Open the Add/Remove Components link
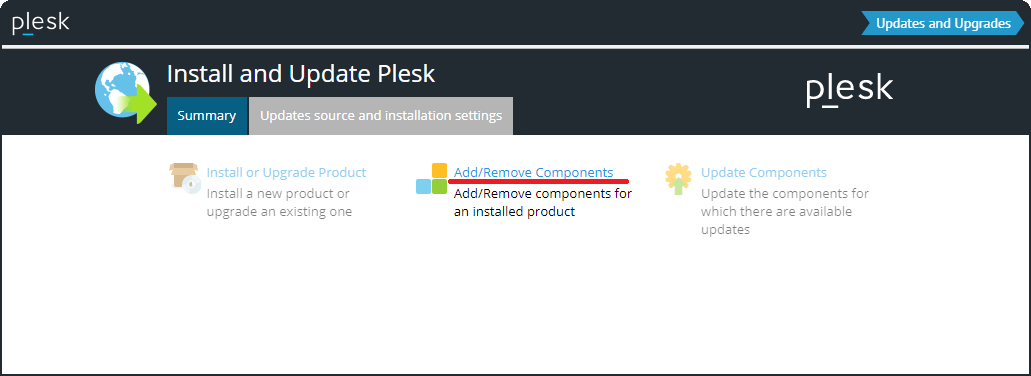This screenshot has height=376, width=1031. coord(533,173)
